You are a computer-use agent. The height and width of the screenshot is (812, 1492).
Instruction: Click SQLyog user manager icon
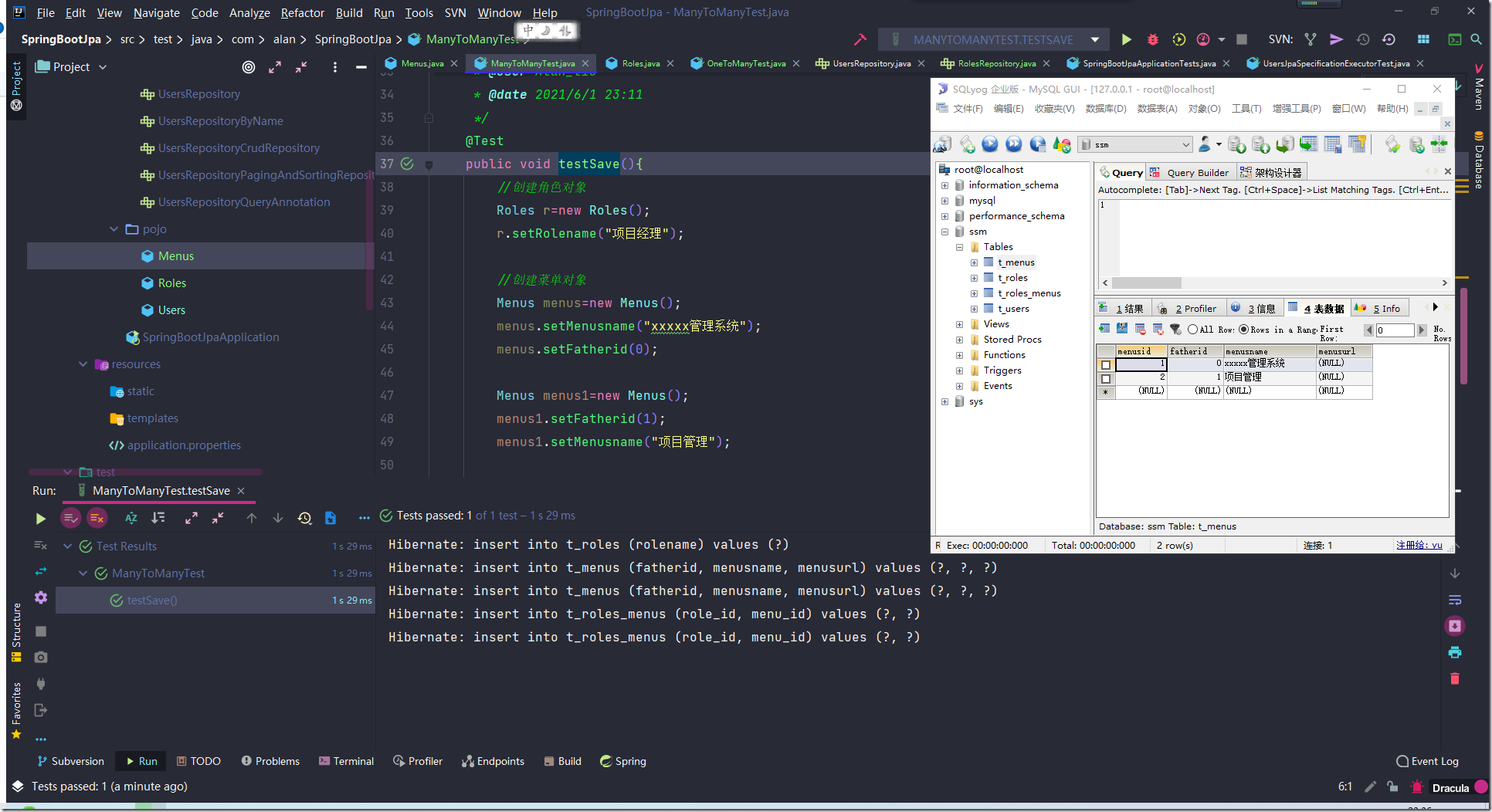click(1204, 144)
